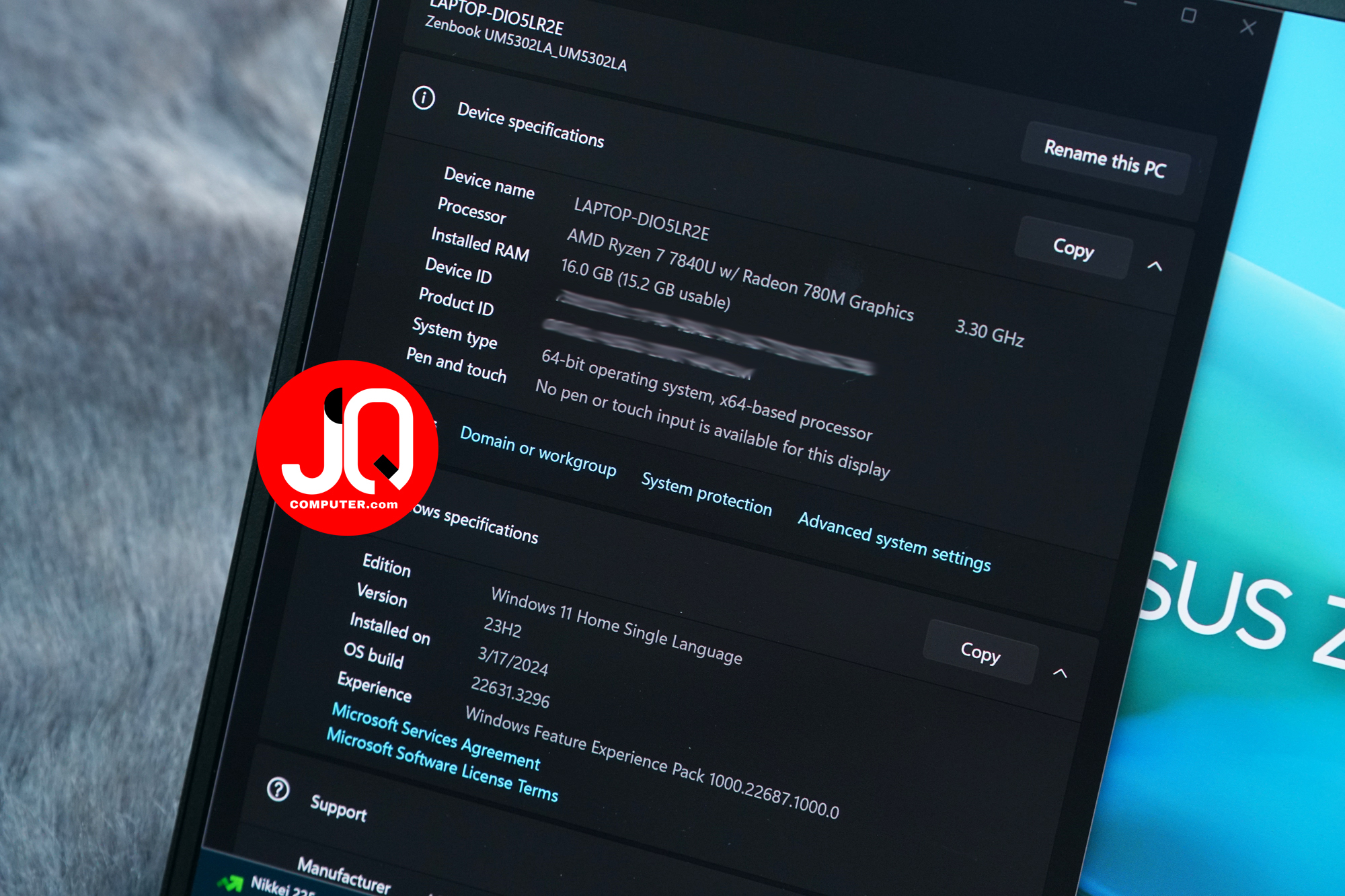Copy the Windows specifications
Image resolution: width=1345 pixels, height=896 pixels.
pos(981,652)
